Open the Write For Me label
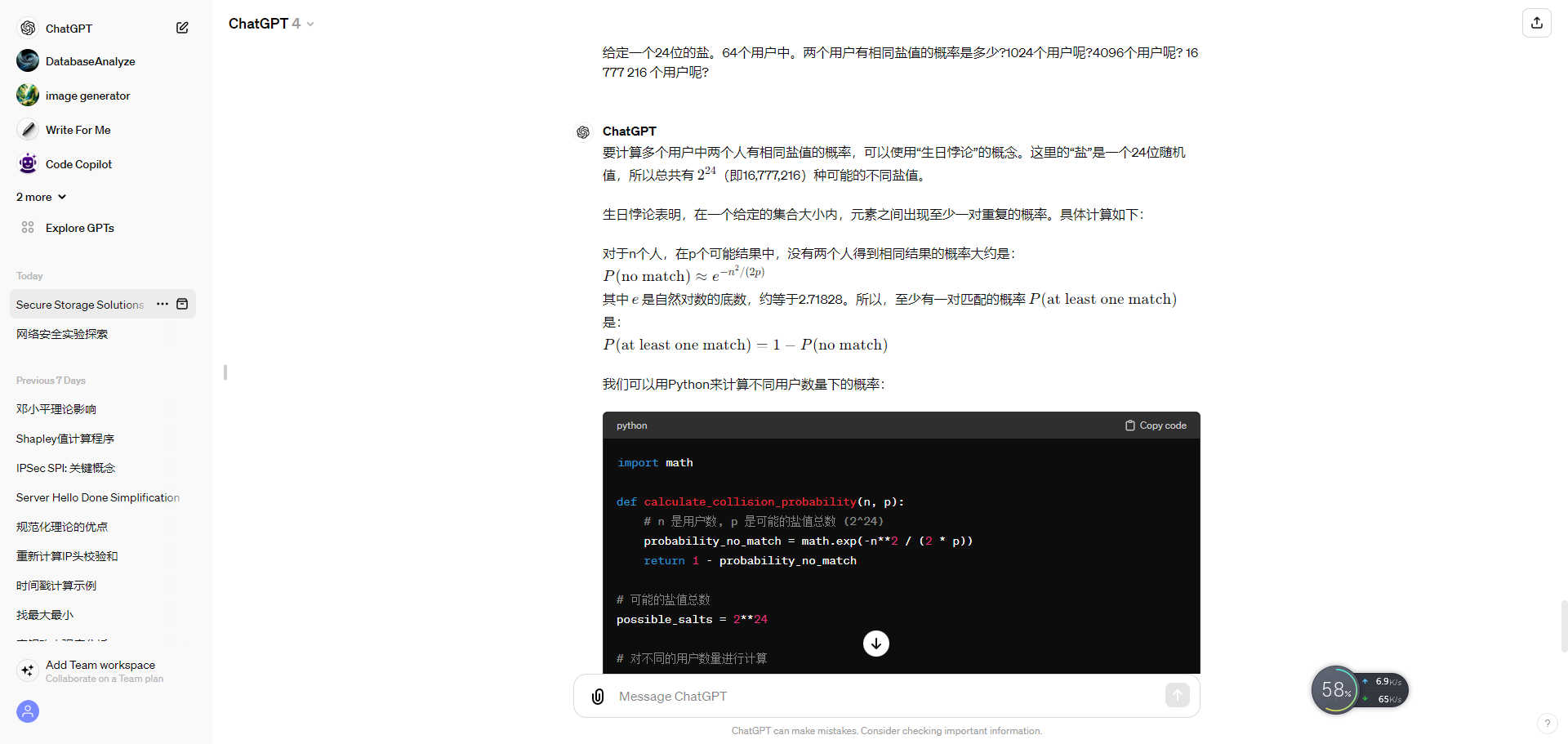Viewport: 1568px width, 744px height. coord(78,130)
